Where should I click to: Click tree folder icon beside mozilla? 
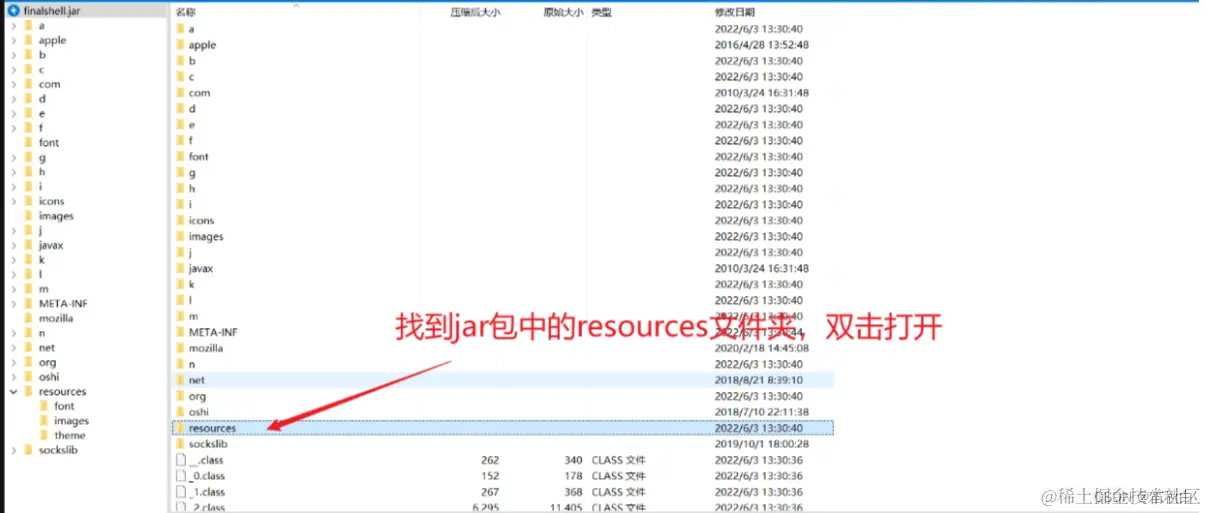(x=29, y=319)
